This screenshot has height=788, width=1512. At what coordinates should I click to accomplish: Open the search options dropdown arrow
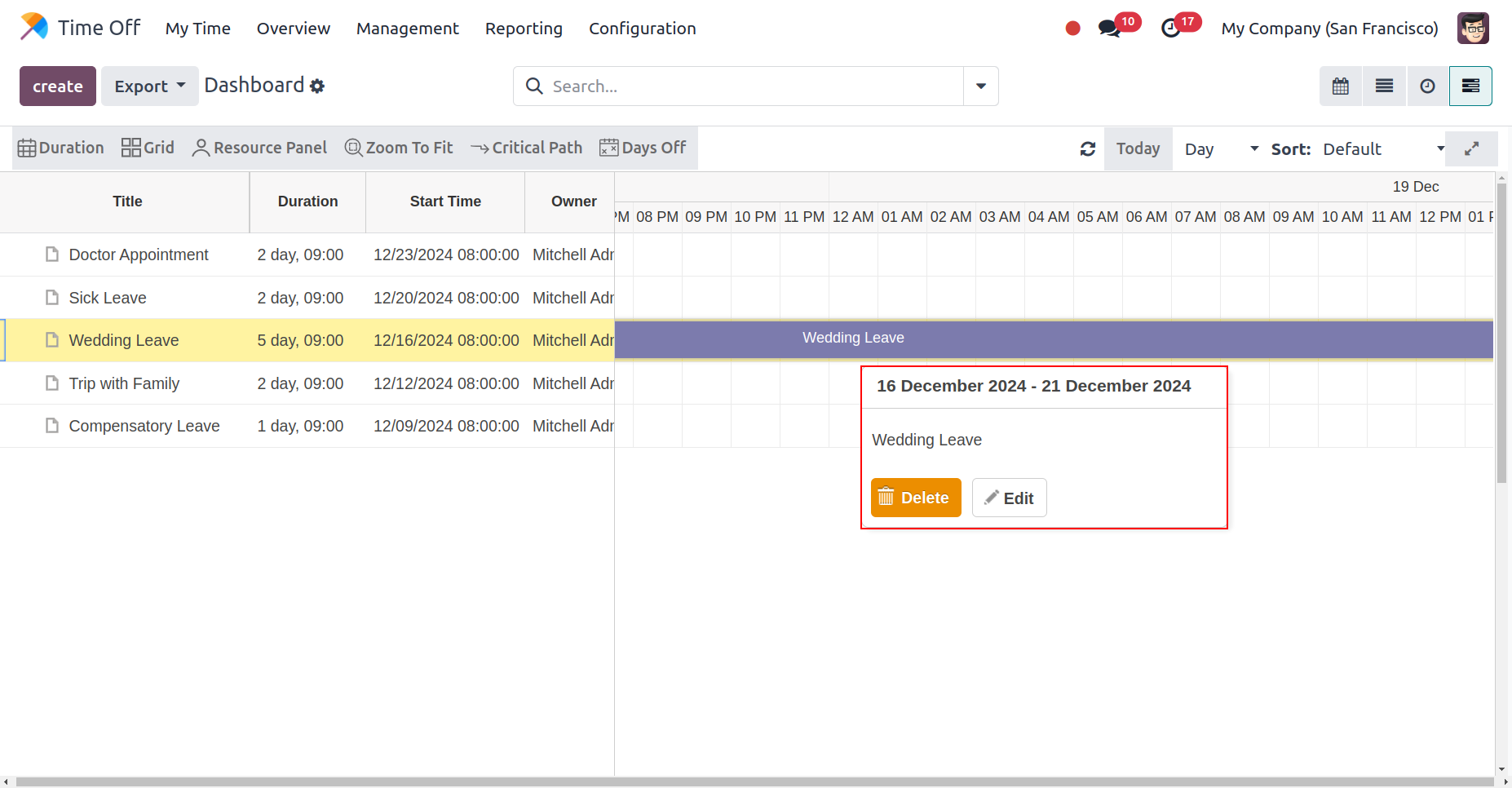980,86
